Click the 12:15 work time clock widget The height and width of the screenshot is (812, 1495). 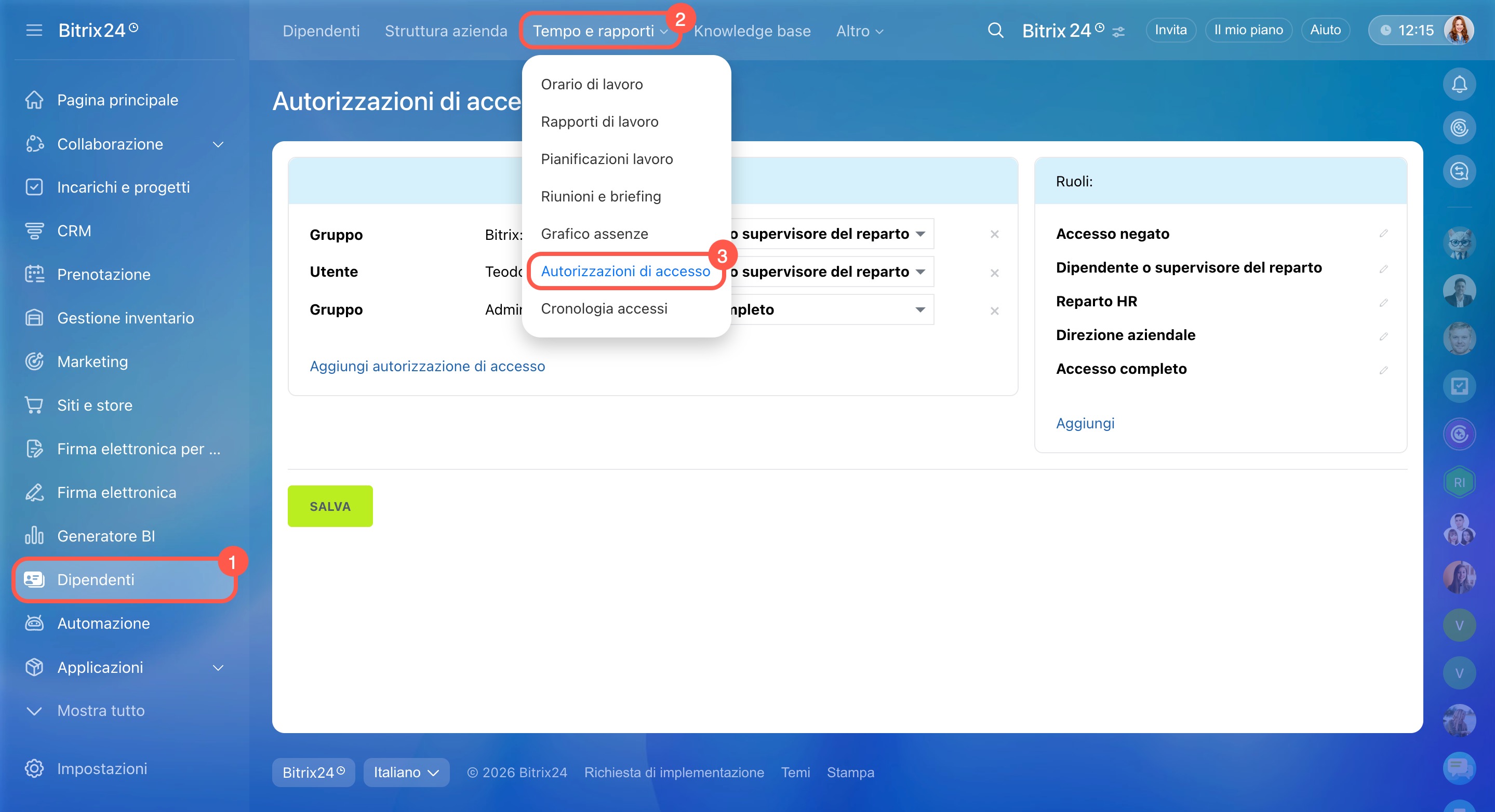(1407, 30)
